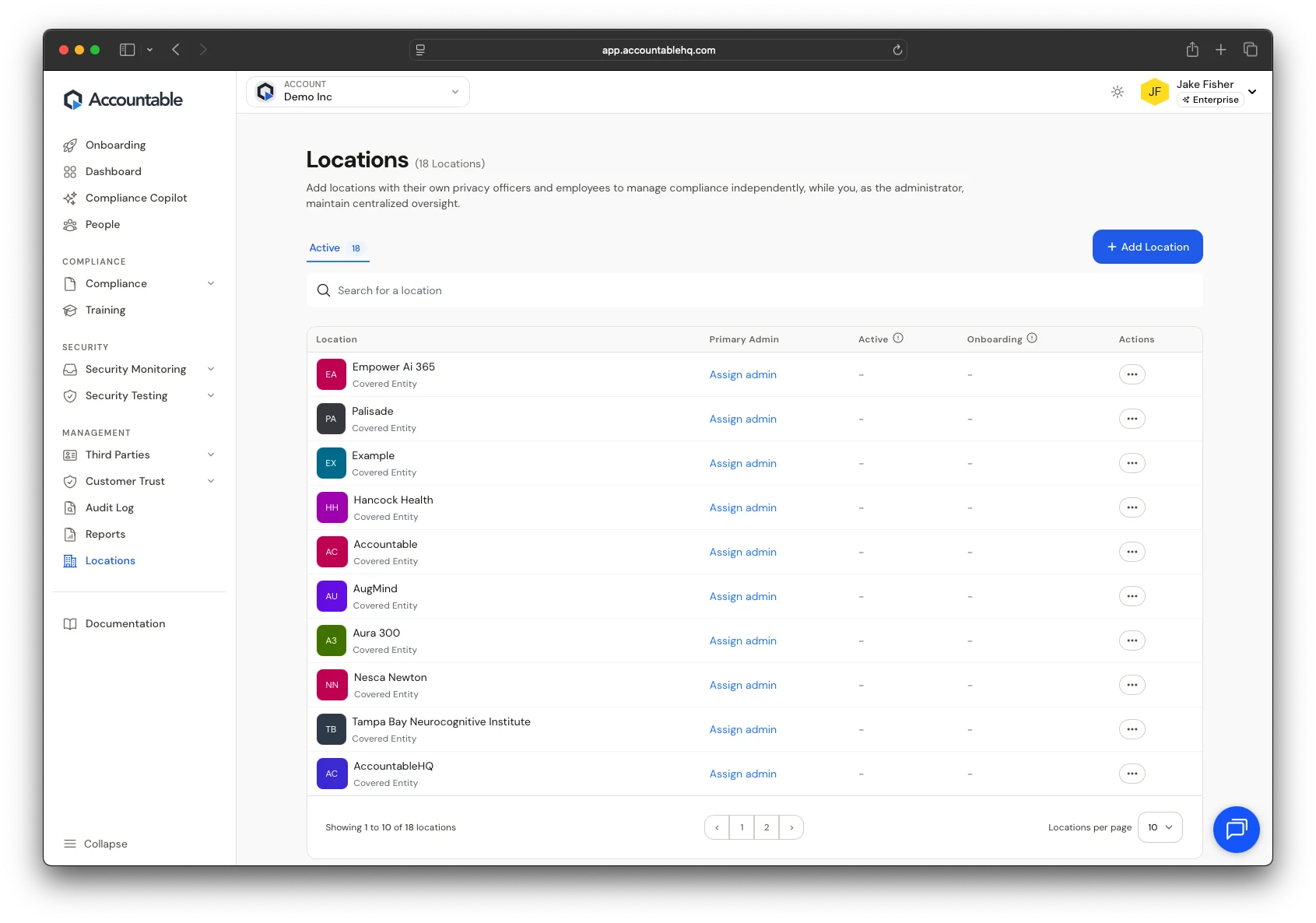1316x923 pixels.
Task: Open actions menu for Aura 300
Action: tap(1132, 641)
